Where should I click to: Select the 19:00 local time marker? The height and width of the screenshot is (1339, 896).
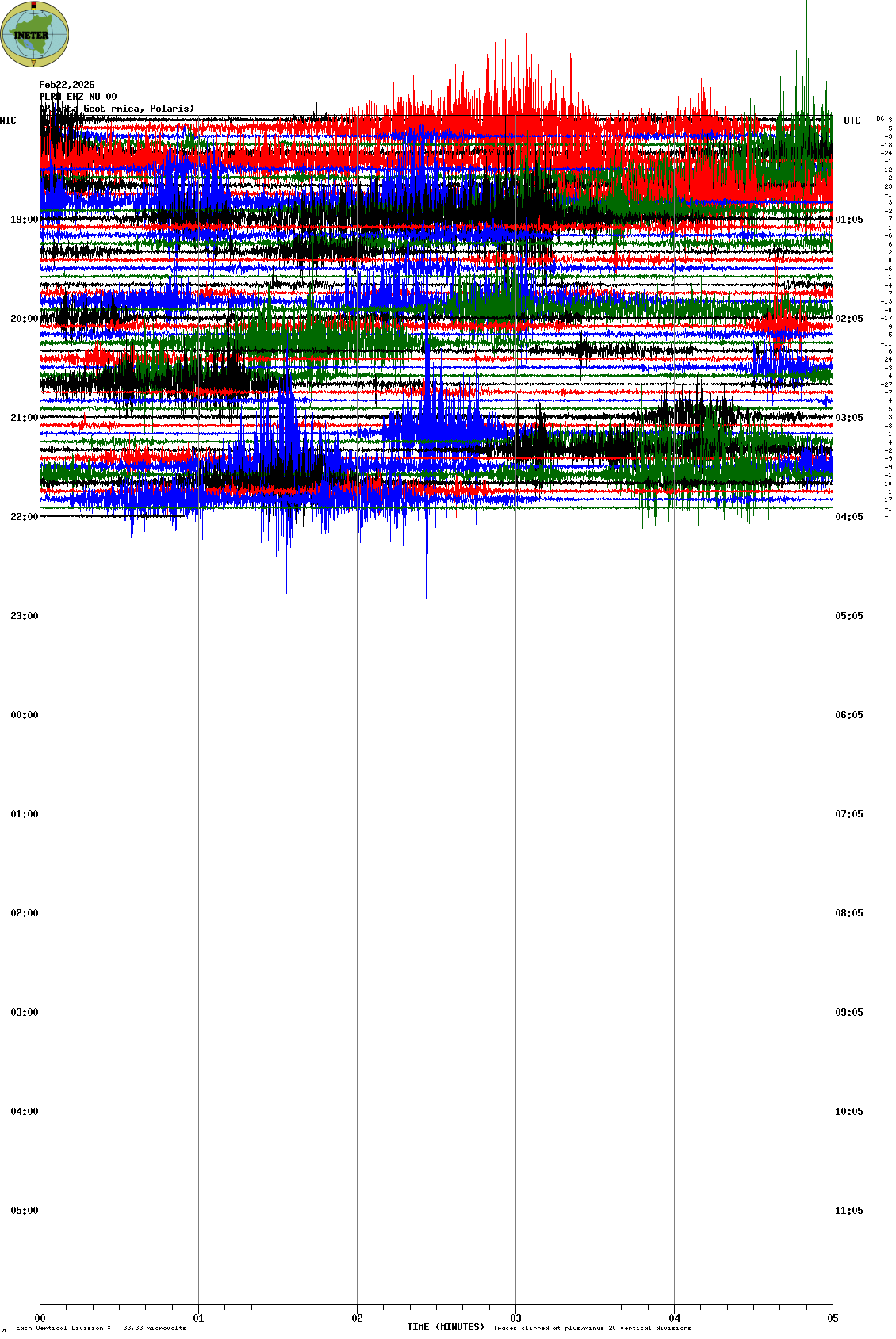(x=24, y=220)
